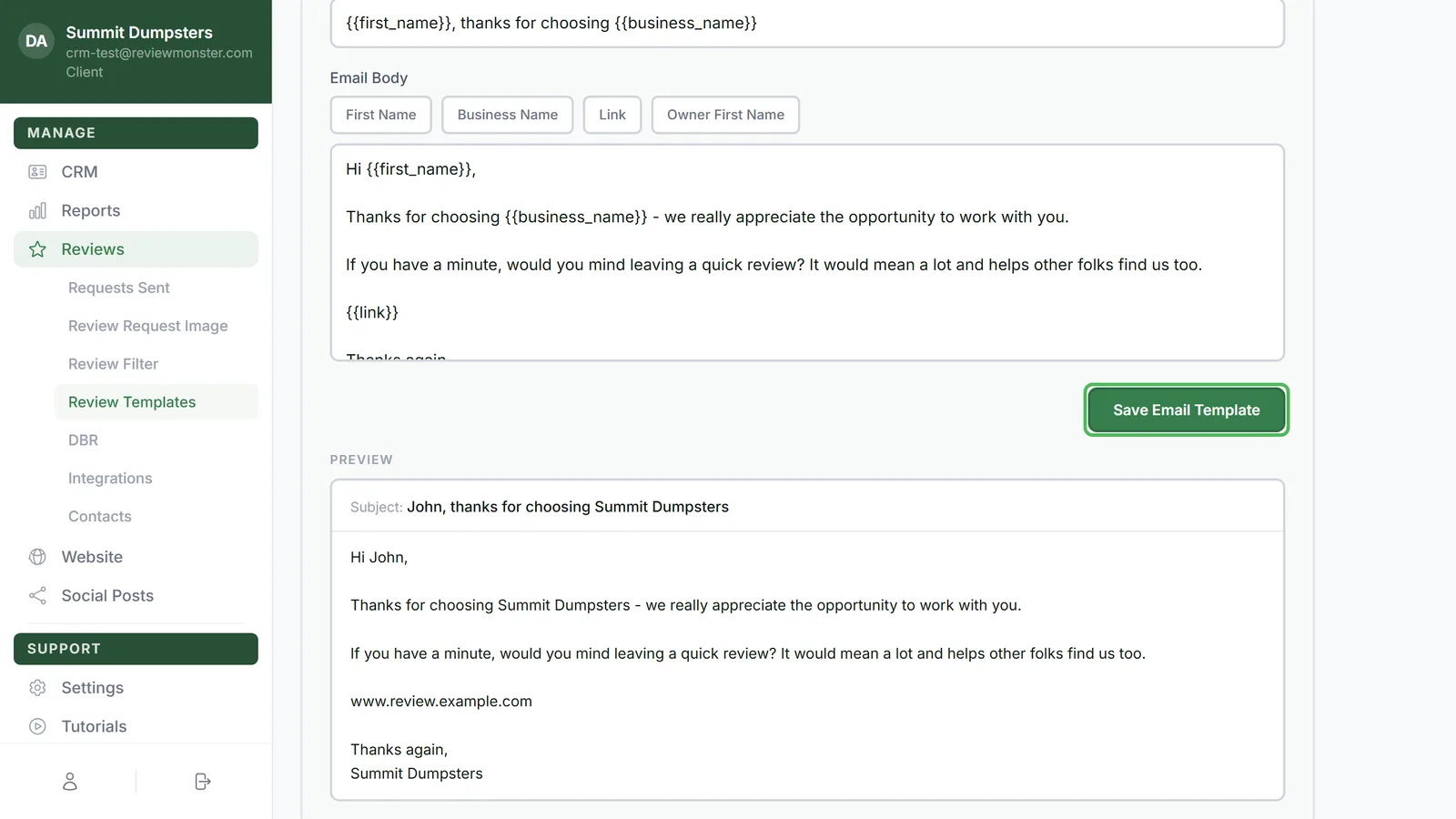Open Requests Sent submenu item
This screenshot has height=819, width=1456.
pyautogui.click(x=157, y=288)
